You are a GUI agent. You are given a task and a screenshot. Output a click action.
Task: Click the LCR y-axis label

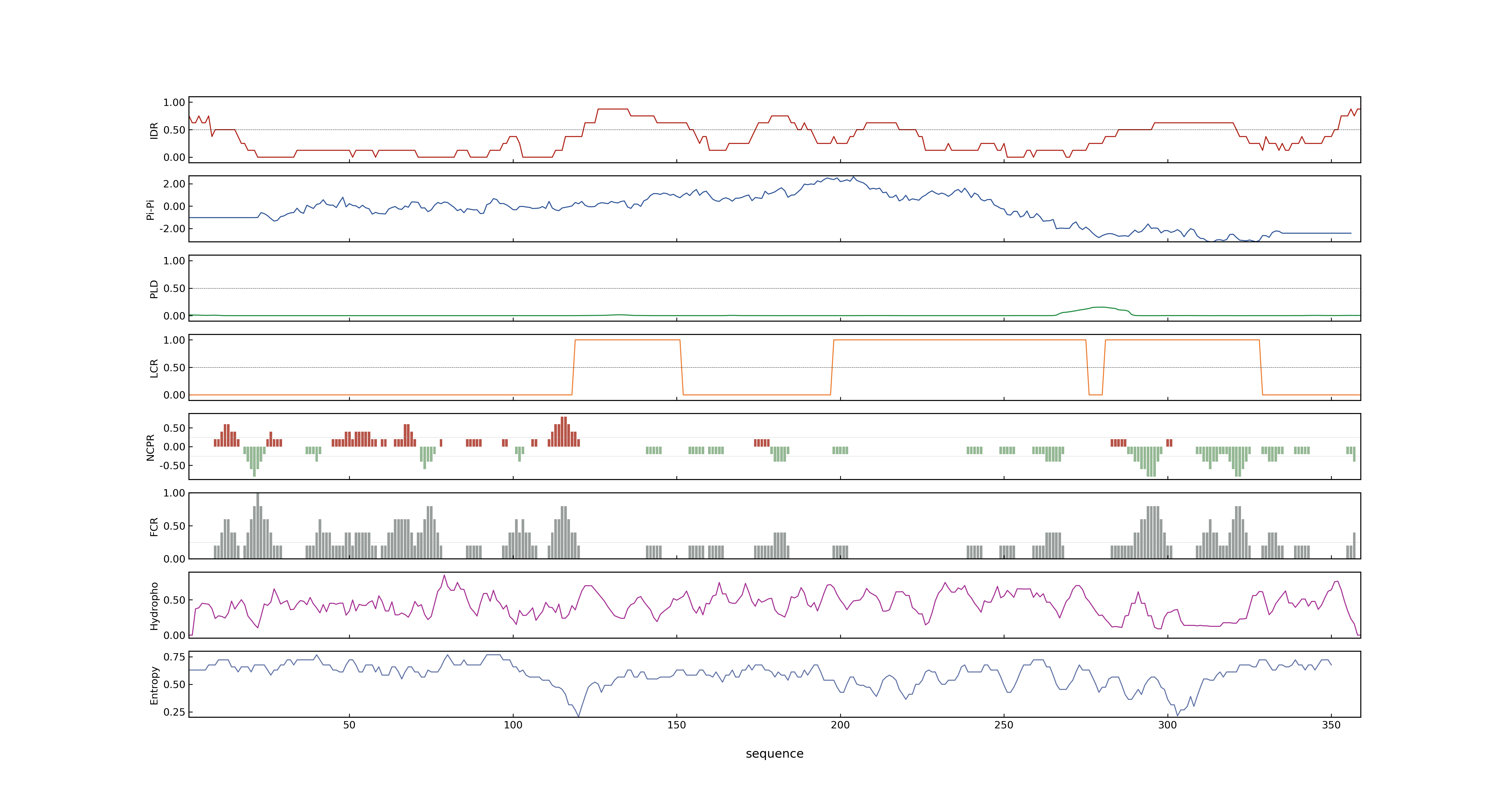(x=154, y=368)
